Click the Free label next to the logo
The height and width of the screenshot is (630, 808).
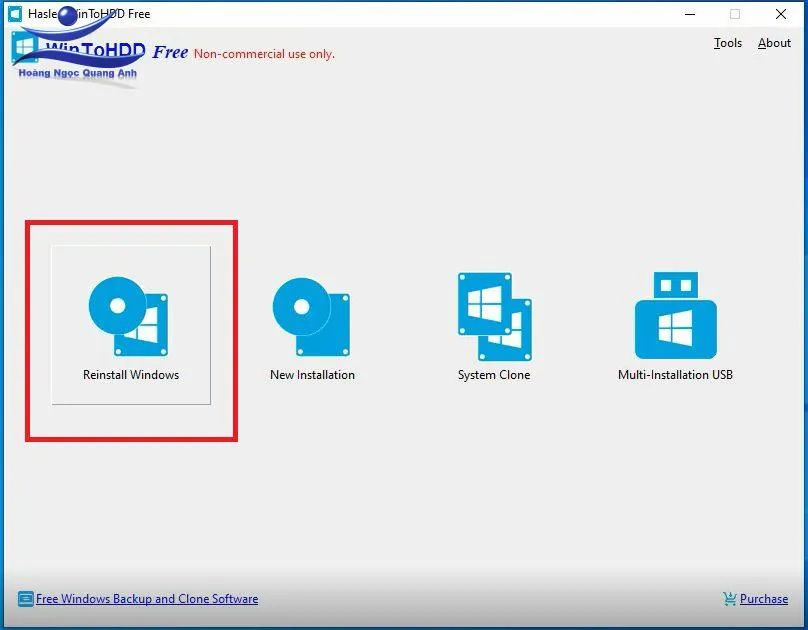pyautogui.click(x=170, y=52)
